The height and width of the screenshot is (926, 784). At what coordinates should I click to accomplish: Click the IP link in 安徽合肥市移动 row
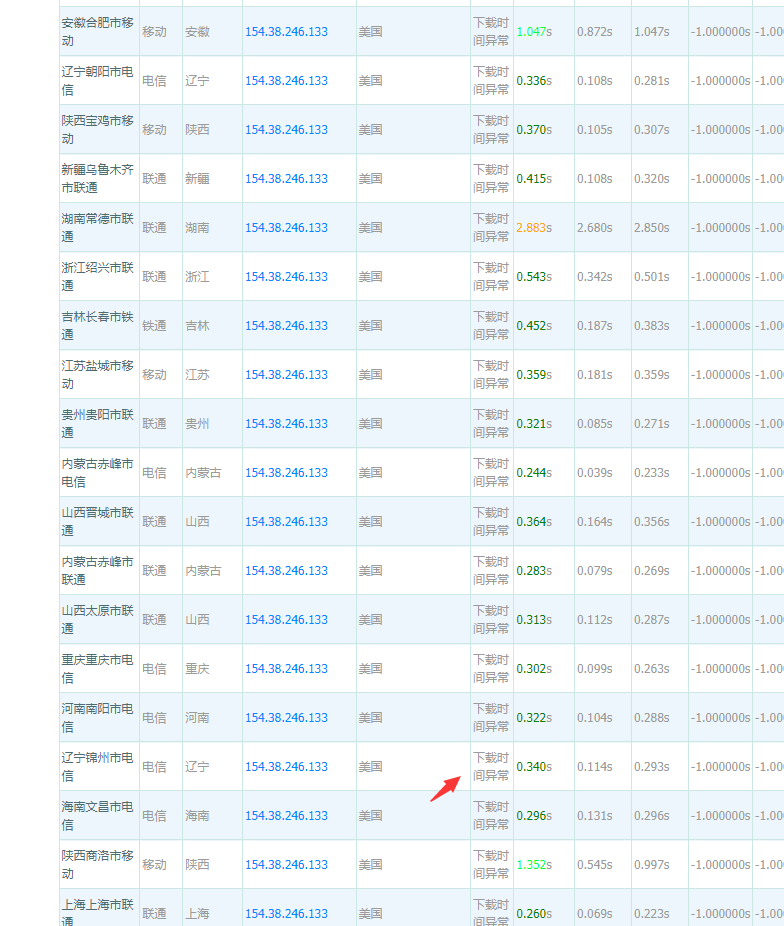click(x=286, y=32)
